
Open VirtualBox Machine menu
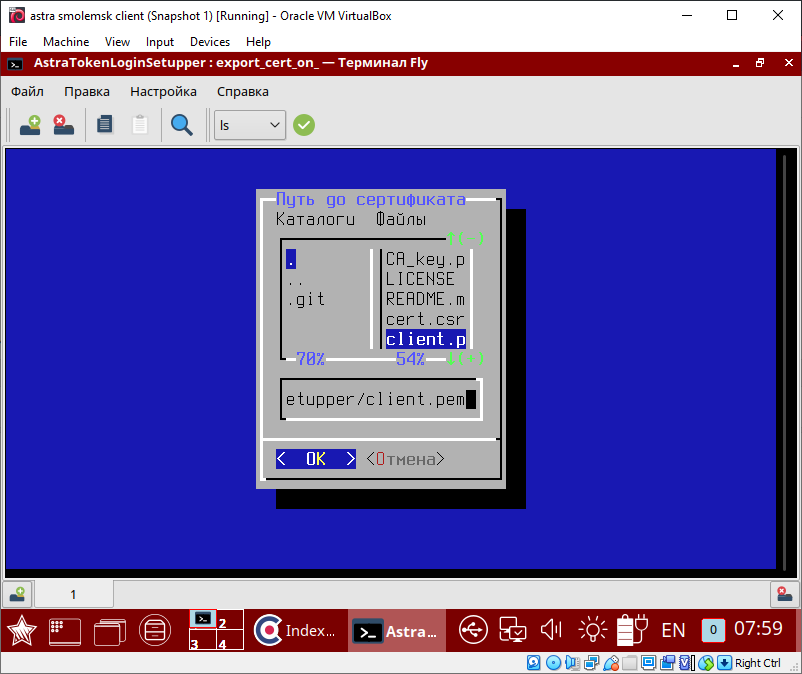(x=66, y=42)
